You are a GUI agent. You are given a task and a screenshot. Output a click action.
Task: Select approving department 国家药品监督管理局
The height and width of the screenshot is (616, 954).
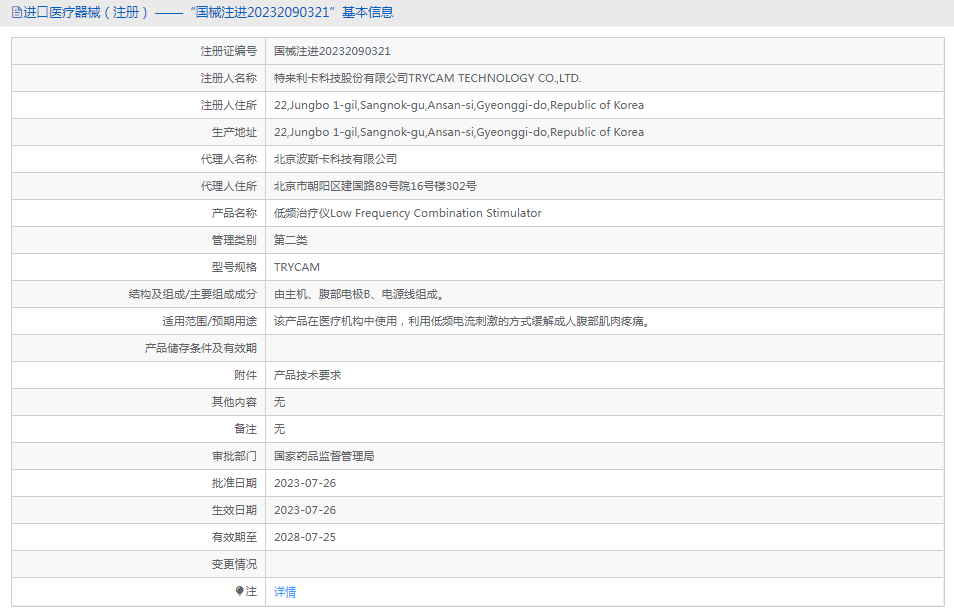[x=324, y=456]
